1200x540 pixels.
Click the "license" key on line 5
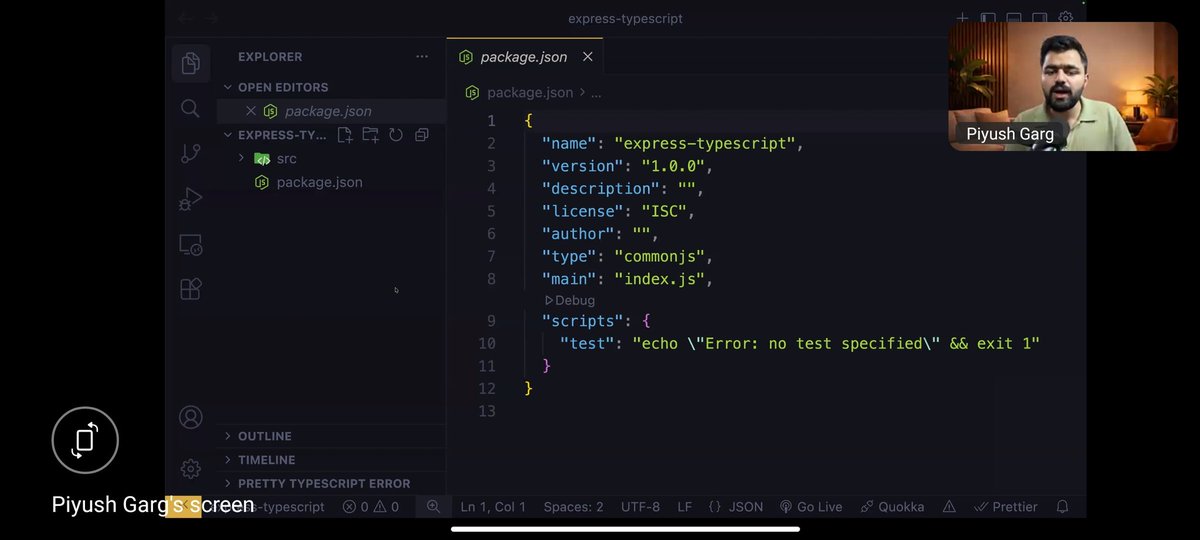click(x=583, y=211)
